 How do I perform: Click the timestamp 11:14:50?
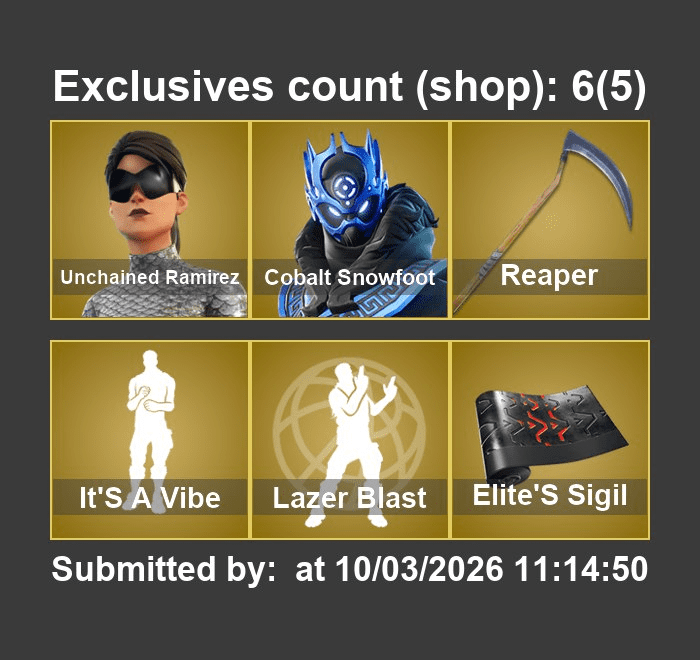(581, 569)
